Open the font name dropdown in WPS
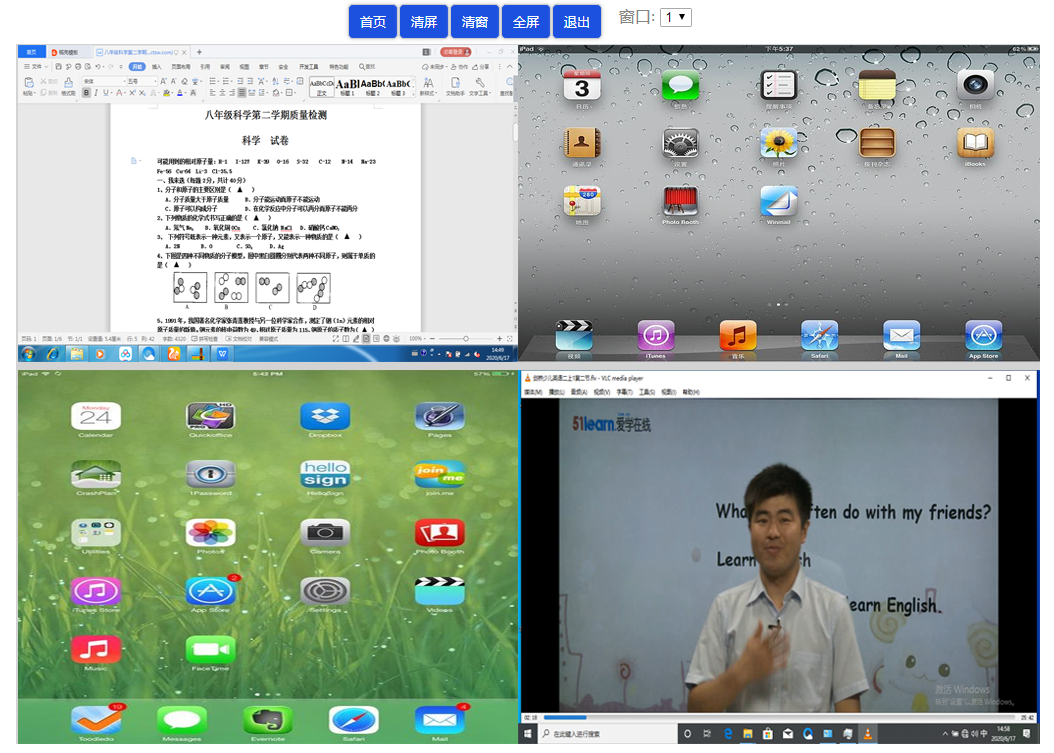 point(102,81)
